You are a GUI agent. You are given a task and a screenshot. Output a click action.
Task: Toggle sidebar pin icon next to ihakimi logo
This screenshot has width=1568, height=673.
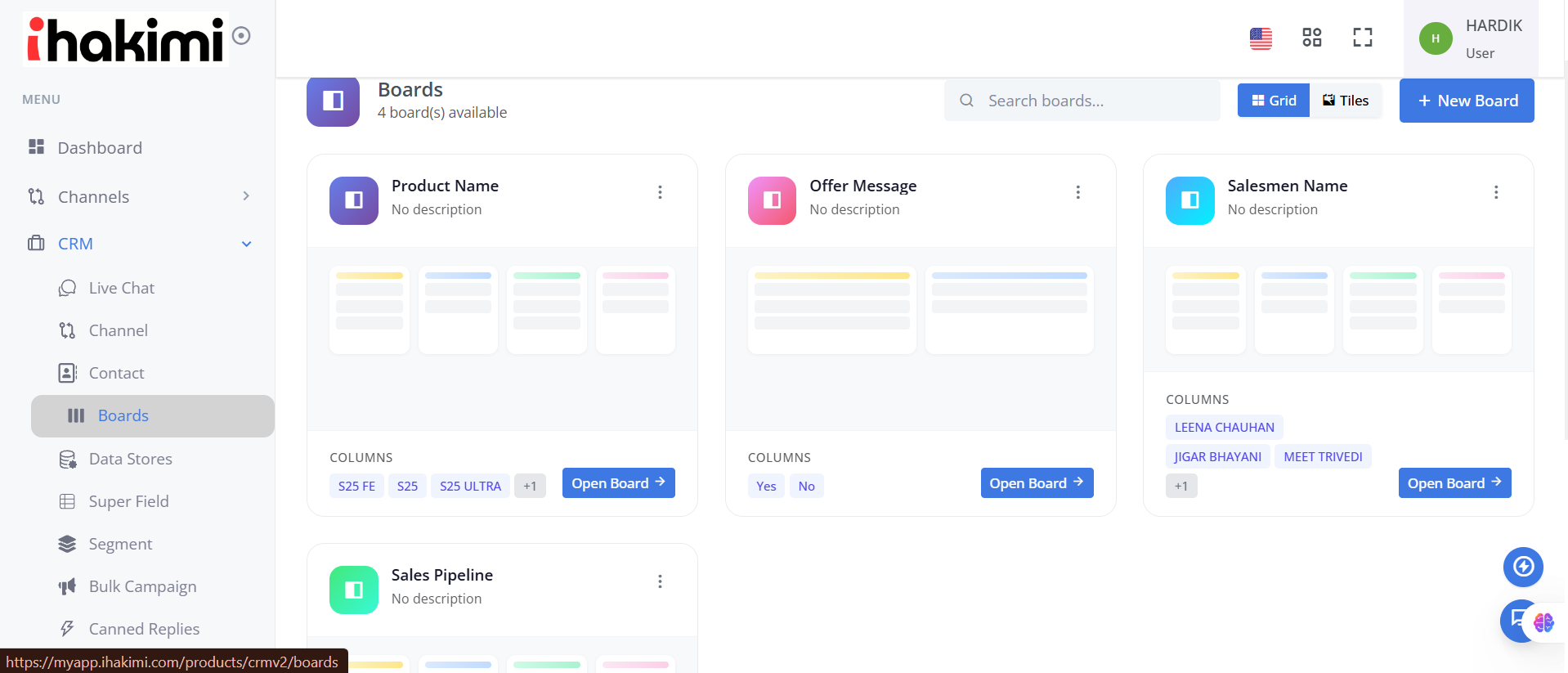241,35
